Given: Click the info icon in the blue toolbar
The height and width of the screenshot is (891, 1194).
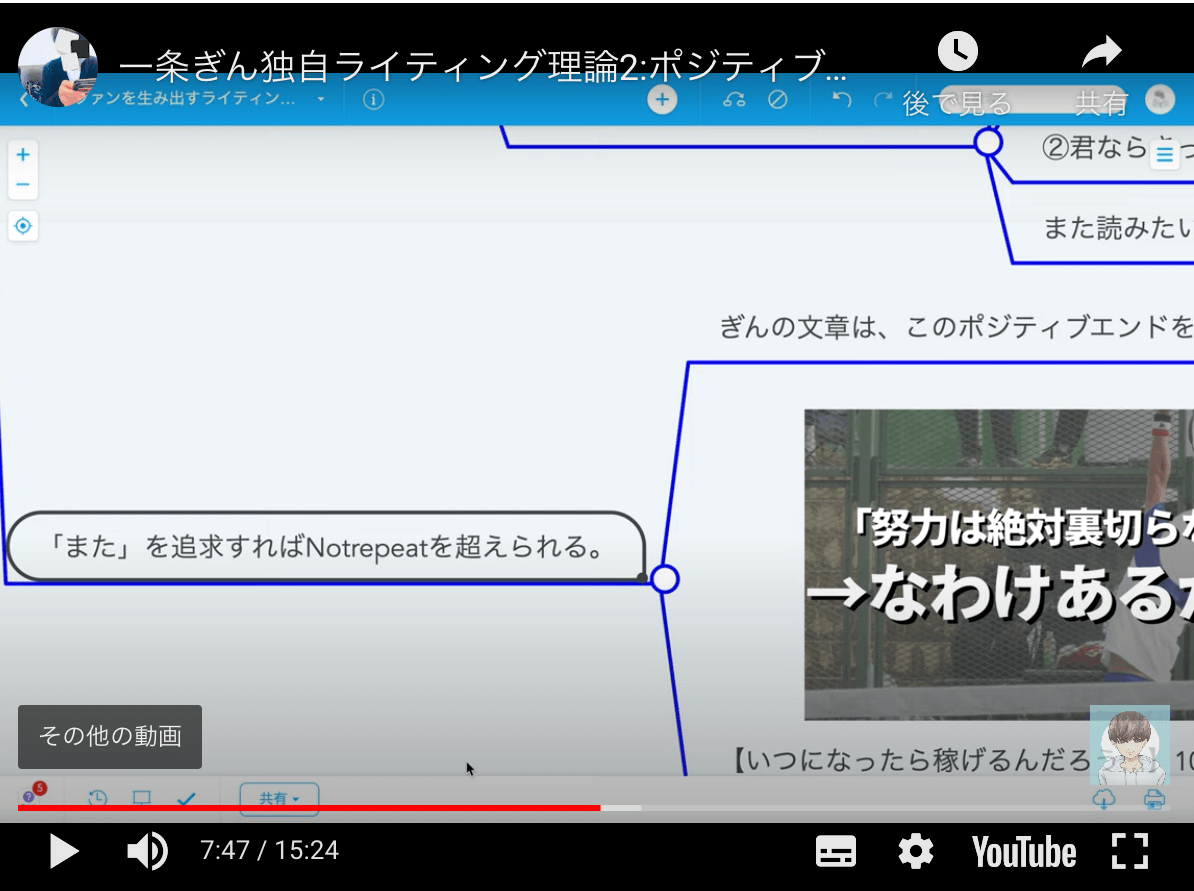Looking at the screenshot, I should (373, 100).
